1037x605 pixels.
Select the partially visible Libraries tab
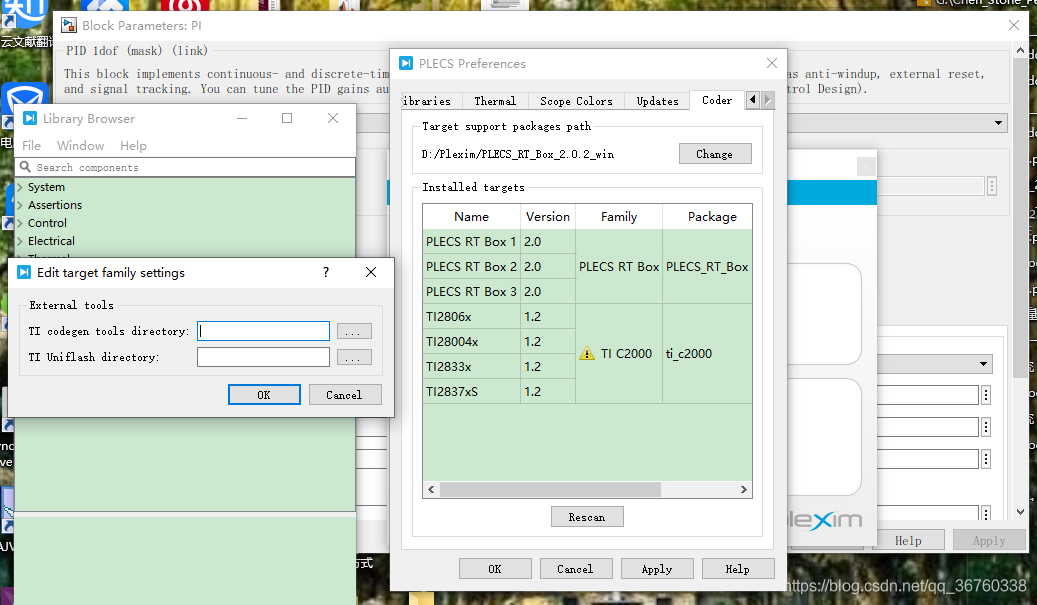click(x=431, y=101)
